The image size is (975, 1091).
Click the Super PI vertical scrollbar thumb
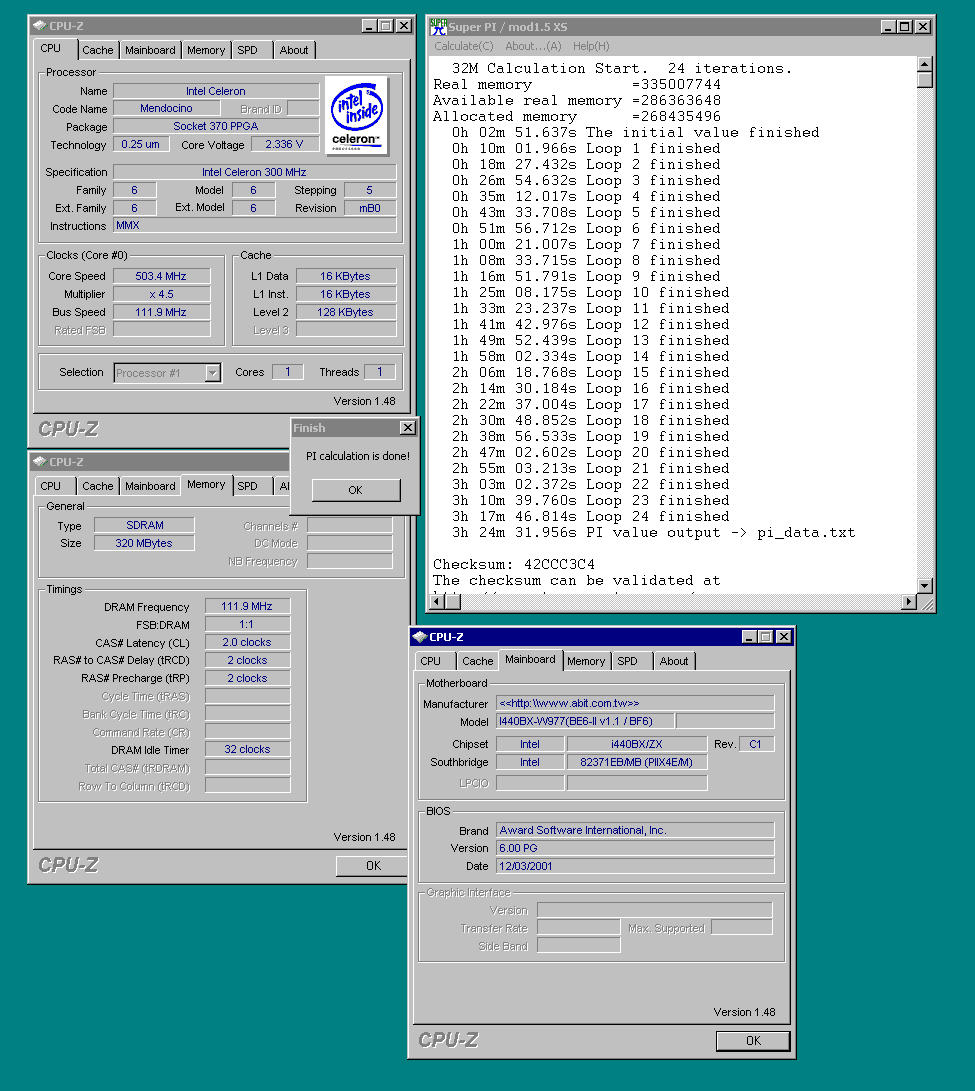(924, 80)
